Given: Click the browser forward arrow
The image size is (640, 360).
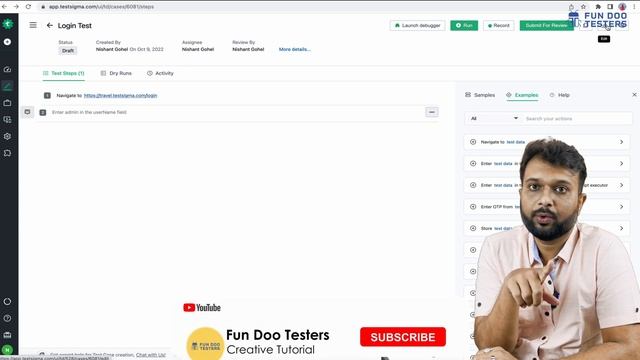Looking at the screenshot, I should pos(16,7).
